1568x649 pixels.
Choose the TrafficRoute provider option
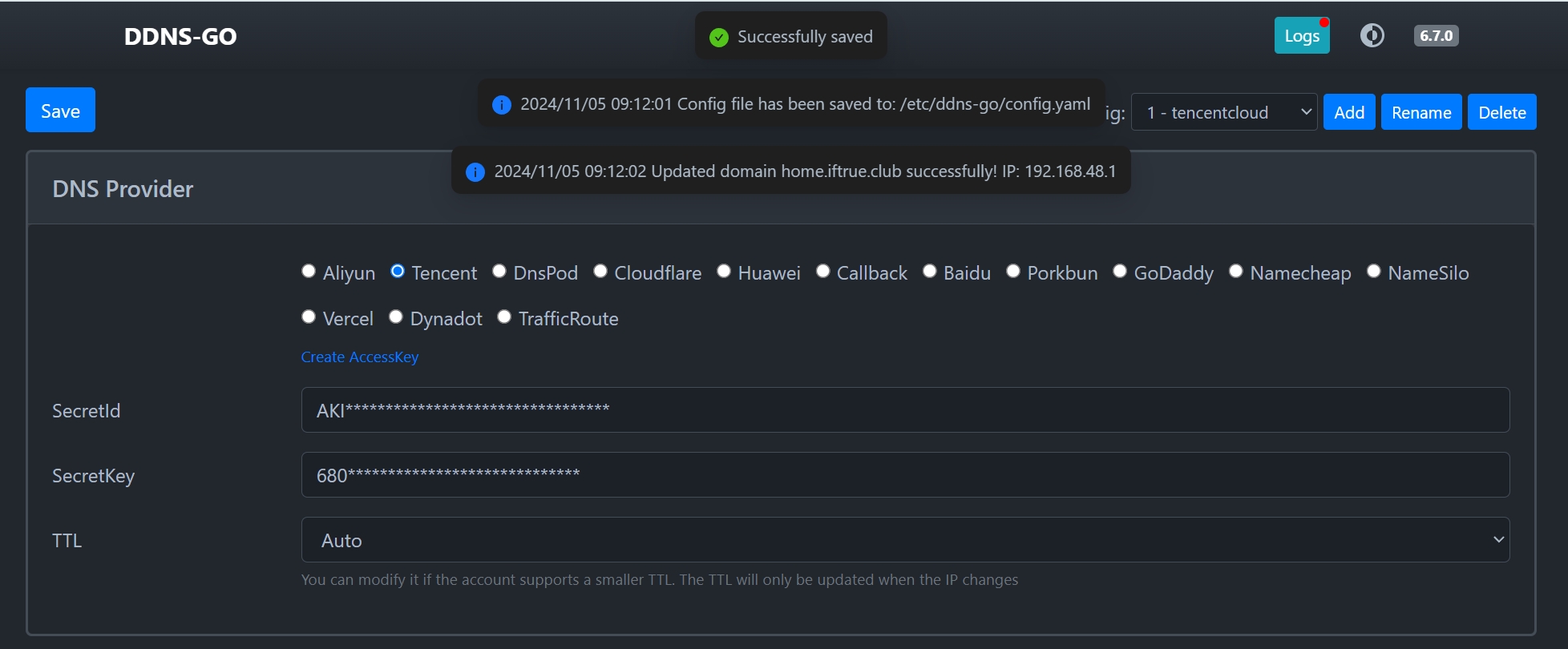(504, 317)
